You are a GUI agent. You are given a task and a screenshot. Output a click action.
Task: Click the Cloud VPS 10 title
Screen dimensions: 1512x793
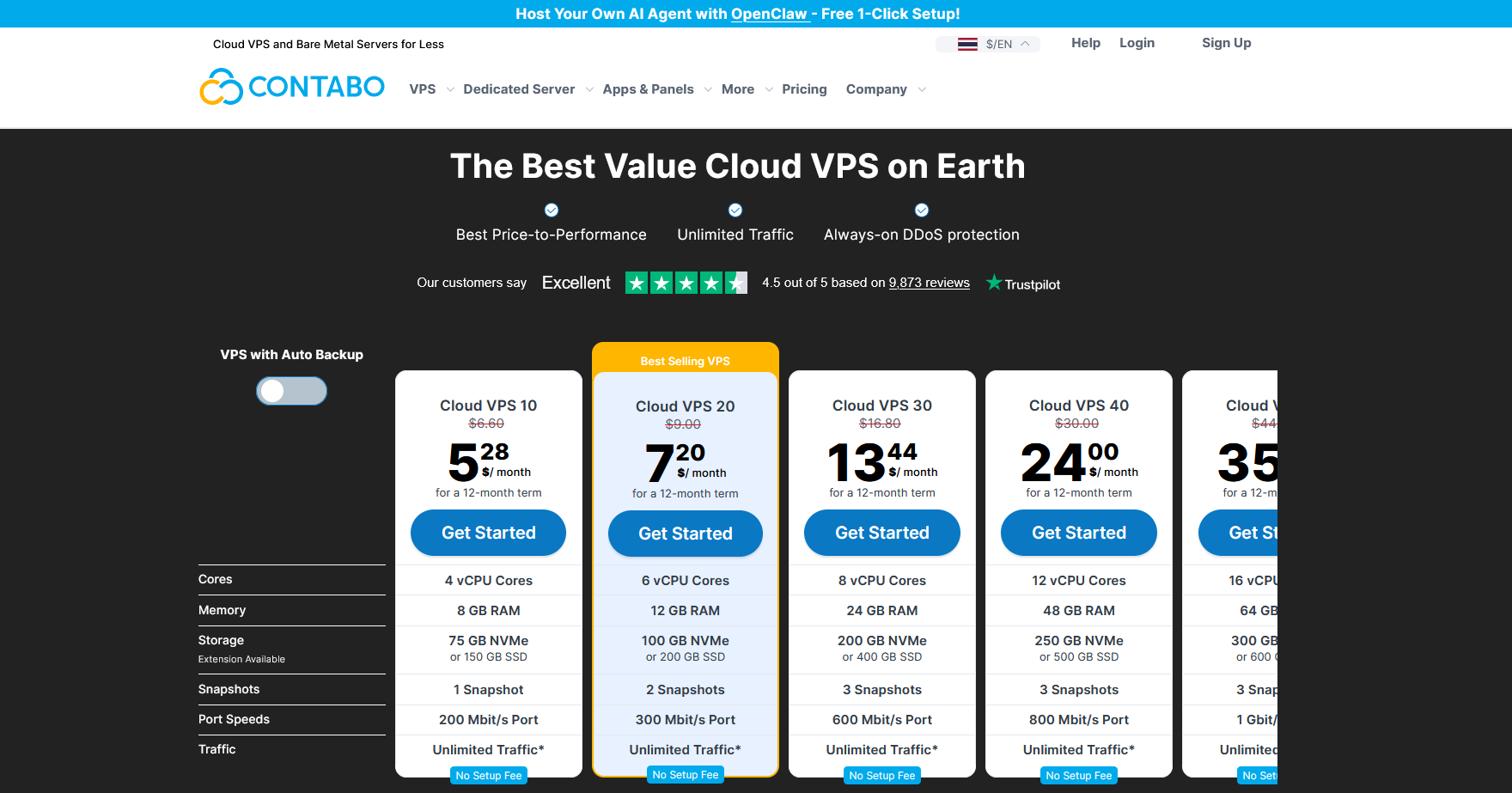(489, 406)
